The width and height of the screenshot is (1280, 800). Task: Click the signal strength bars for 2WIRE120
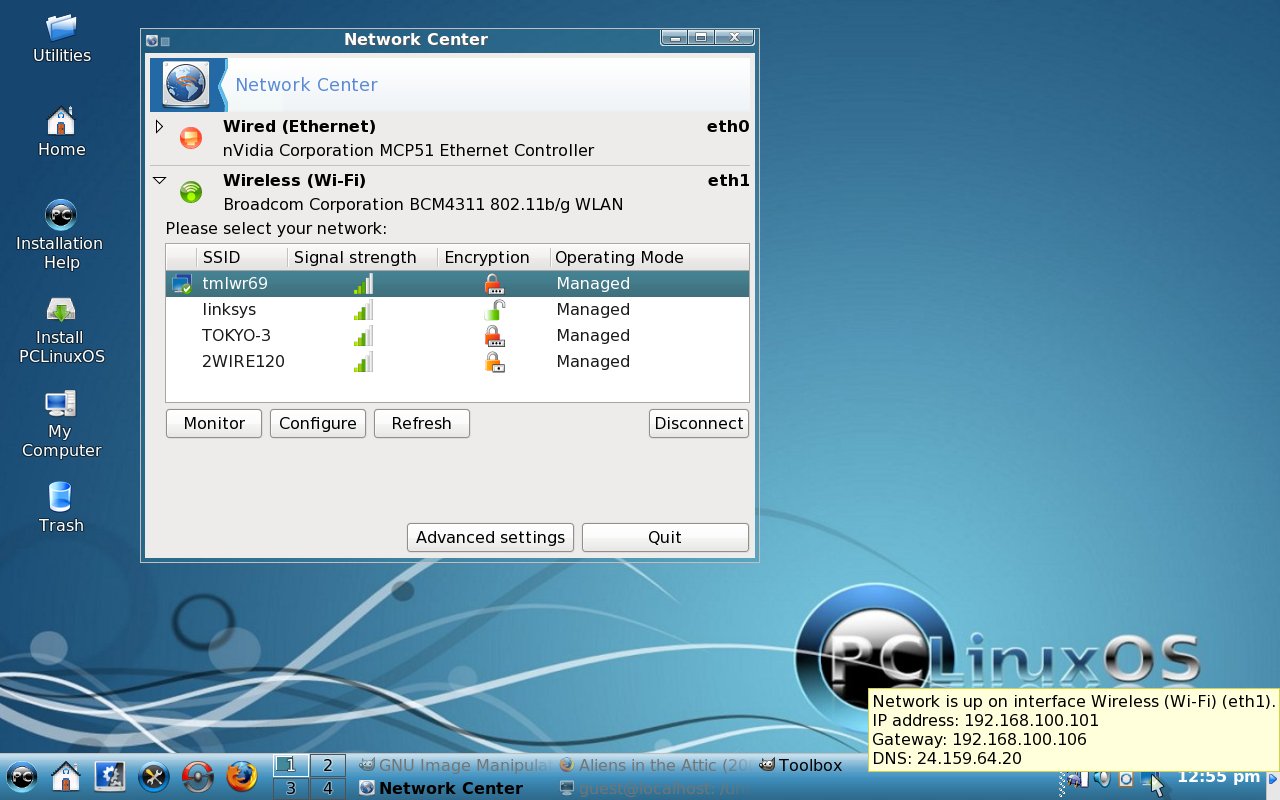(x=363, y=362)
